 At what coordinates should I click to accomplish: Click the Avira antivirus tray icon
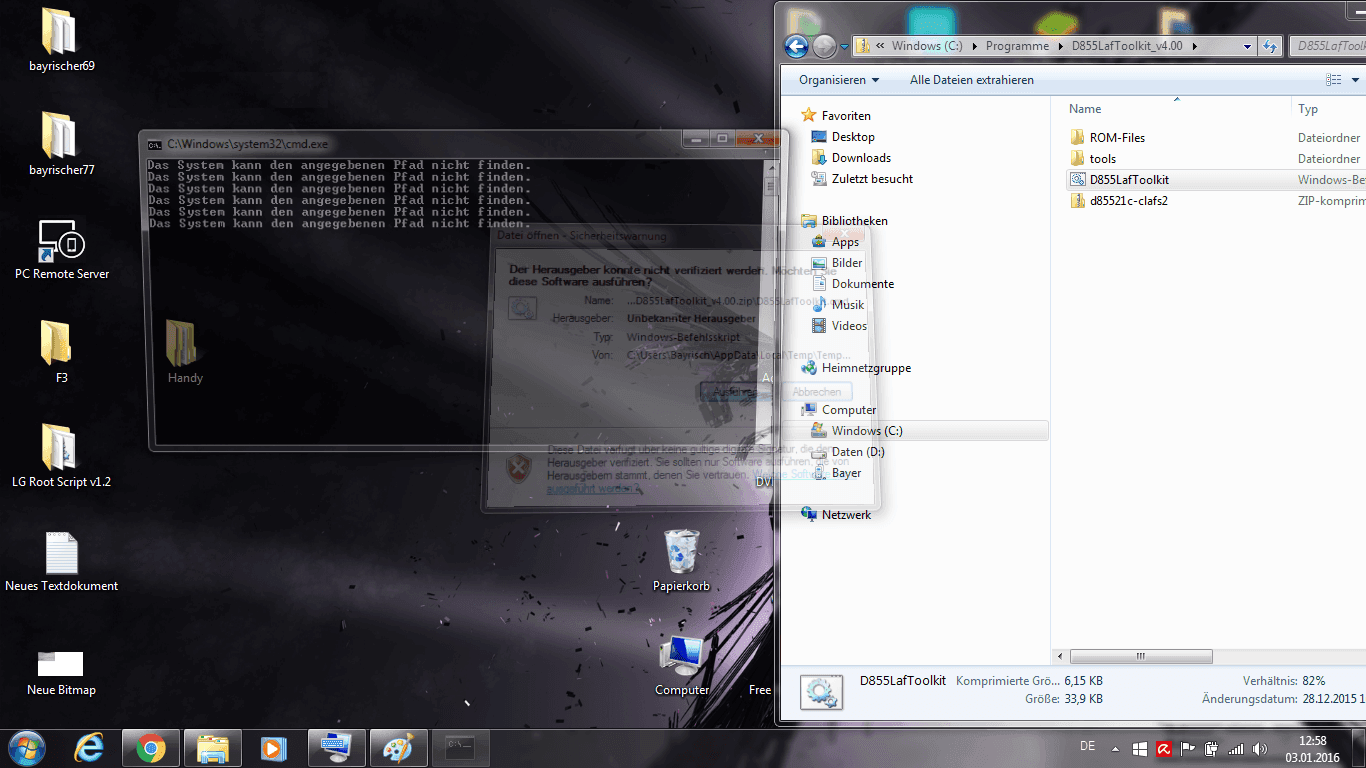1164,748
